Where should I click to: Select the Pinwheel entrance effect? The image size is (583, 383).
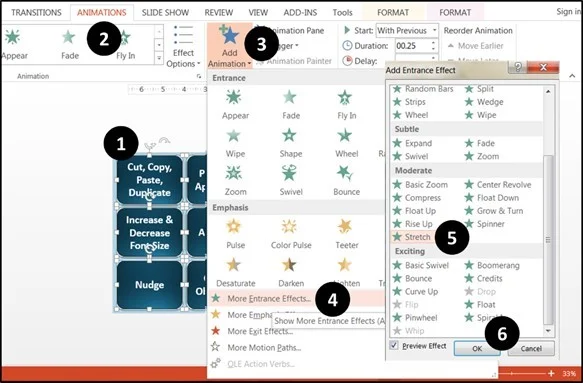point(415,318)
